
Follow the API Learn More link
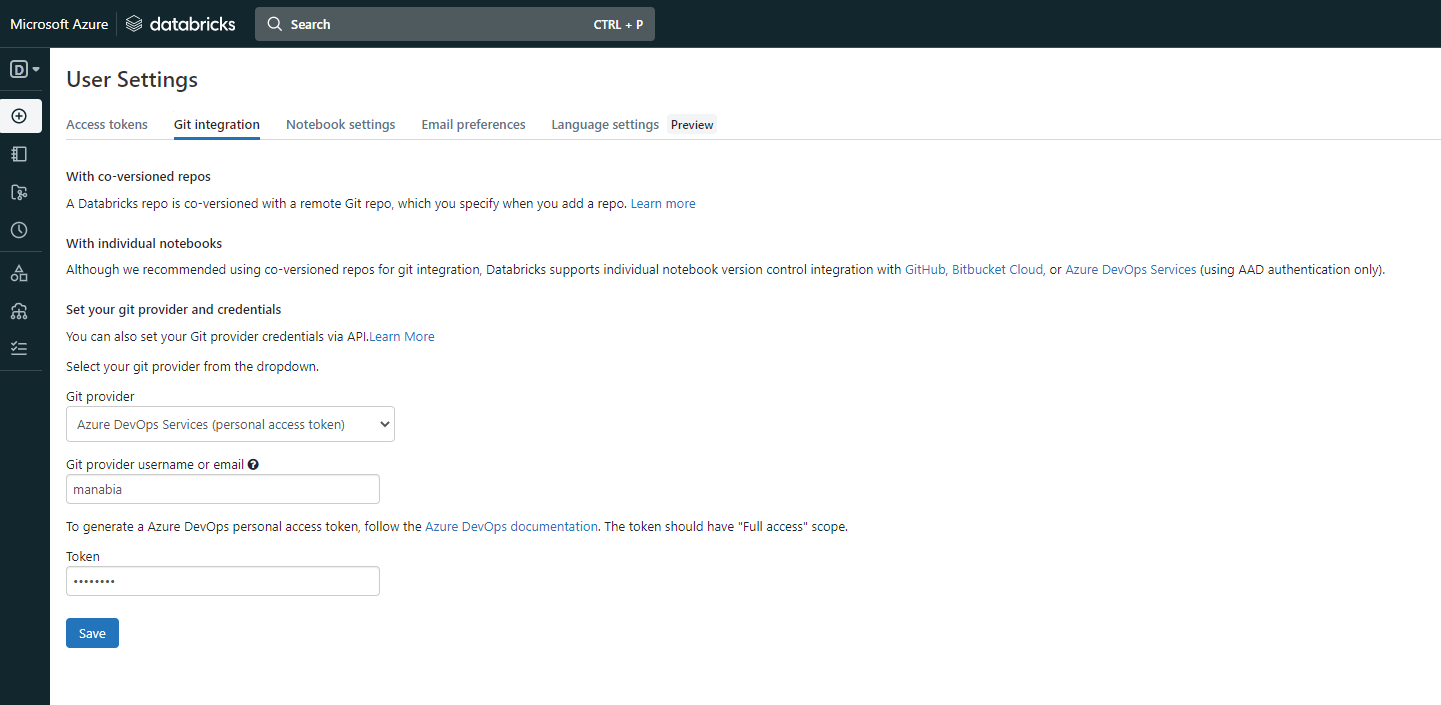tap(402, 337)
